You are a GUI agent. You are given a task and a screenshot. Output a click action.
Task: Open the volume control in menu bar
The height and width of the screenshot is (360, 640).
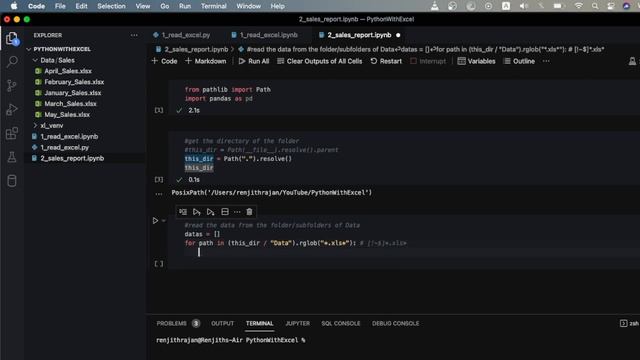(524, 6)
